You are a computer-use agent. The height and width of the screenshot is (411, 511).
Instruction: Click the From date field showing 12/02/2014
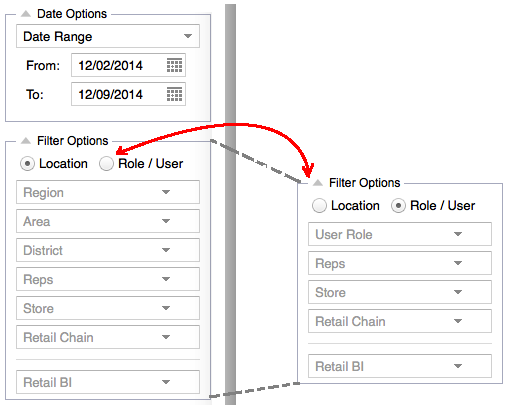tap(128, 65)
